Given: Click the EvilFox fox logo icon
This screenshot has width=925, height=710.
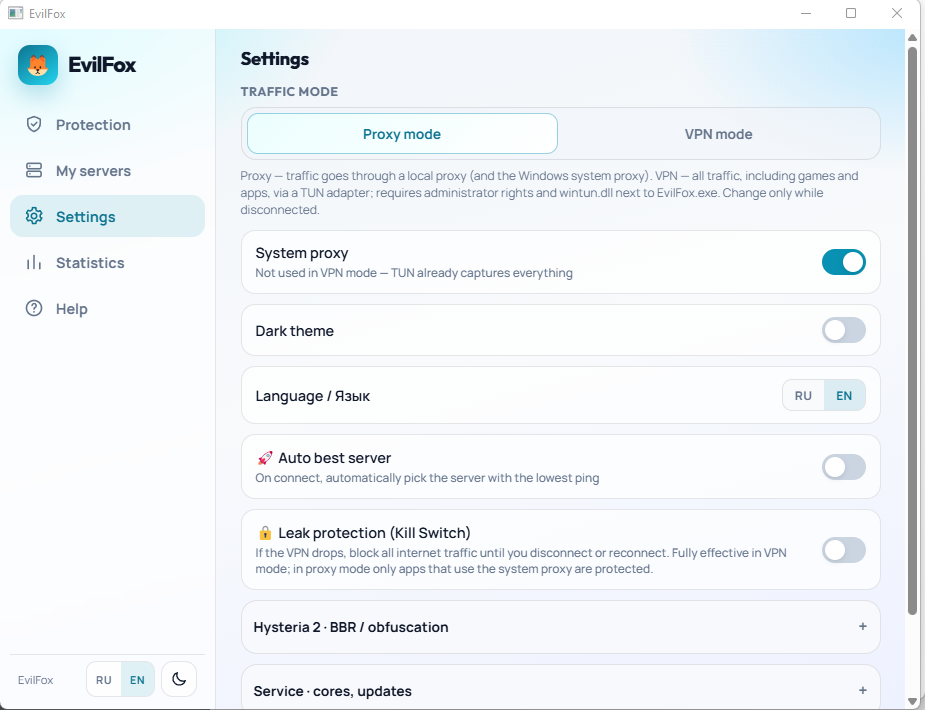Looking at the screenshot, I should click(38, 65).
